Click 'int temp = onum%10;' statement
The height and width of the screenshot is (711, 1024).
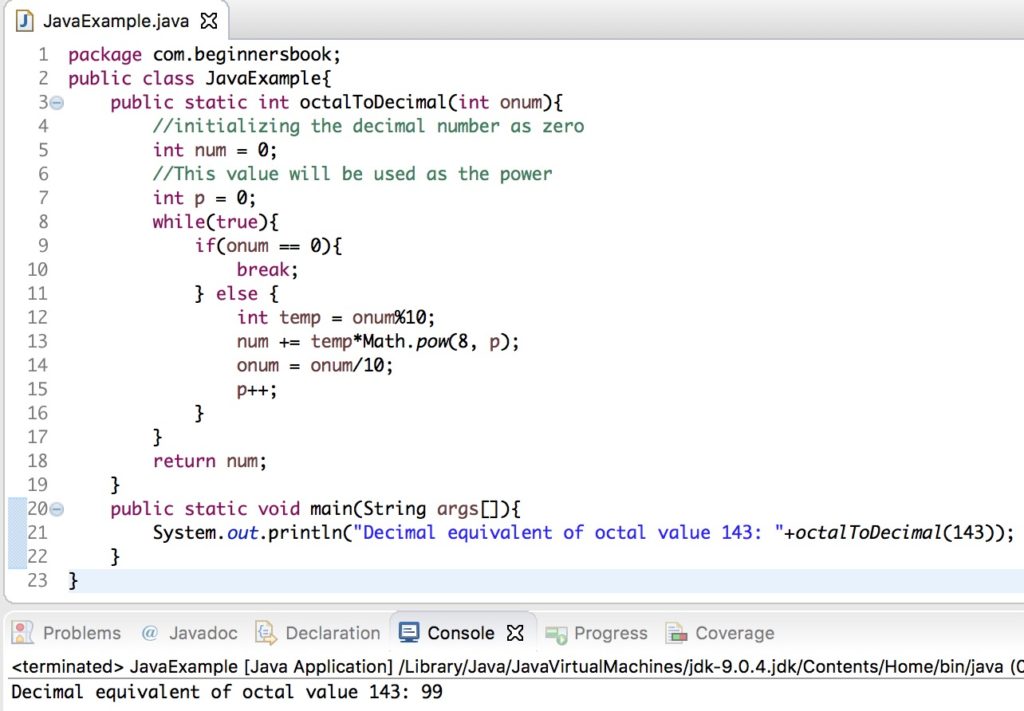point(336,318)
